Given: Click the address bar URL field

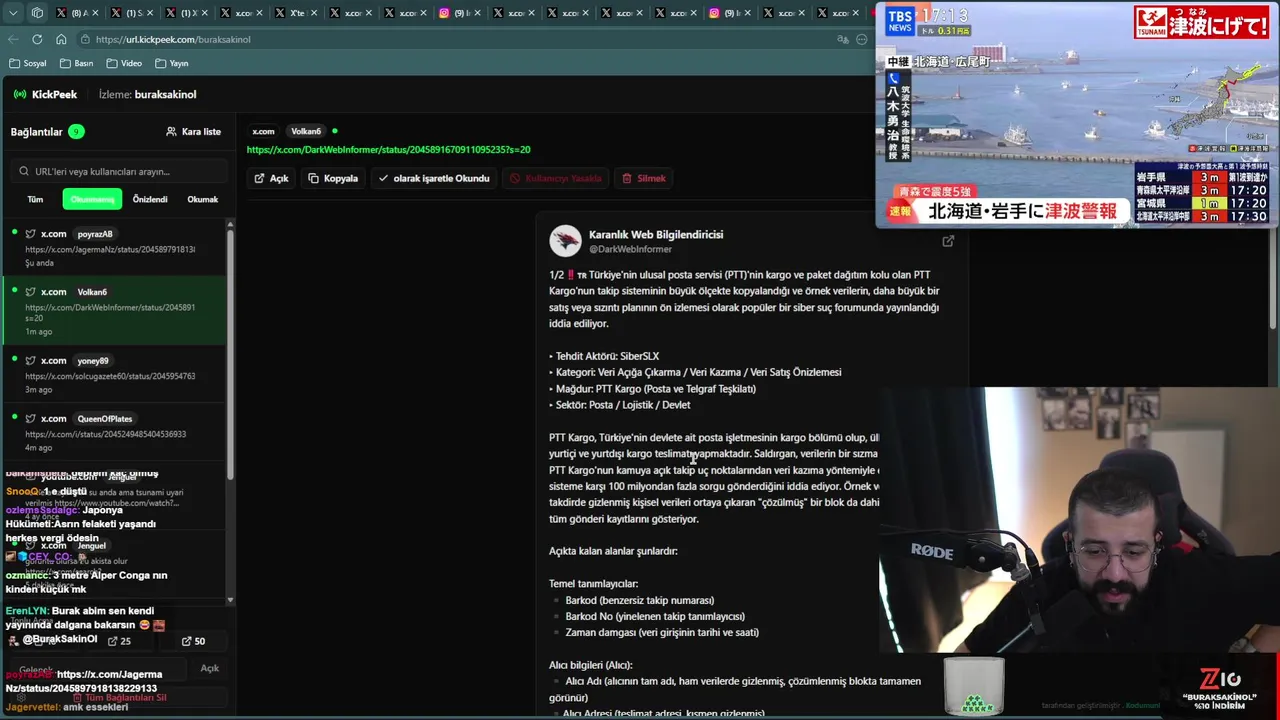Looking at the screenshot, I should click(x=460, y=39).
